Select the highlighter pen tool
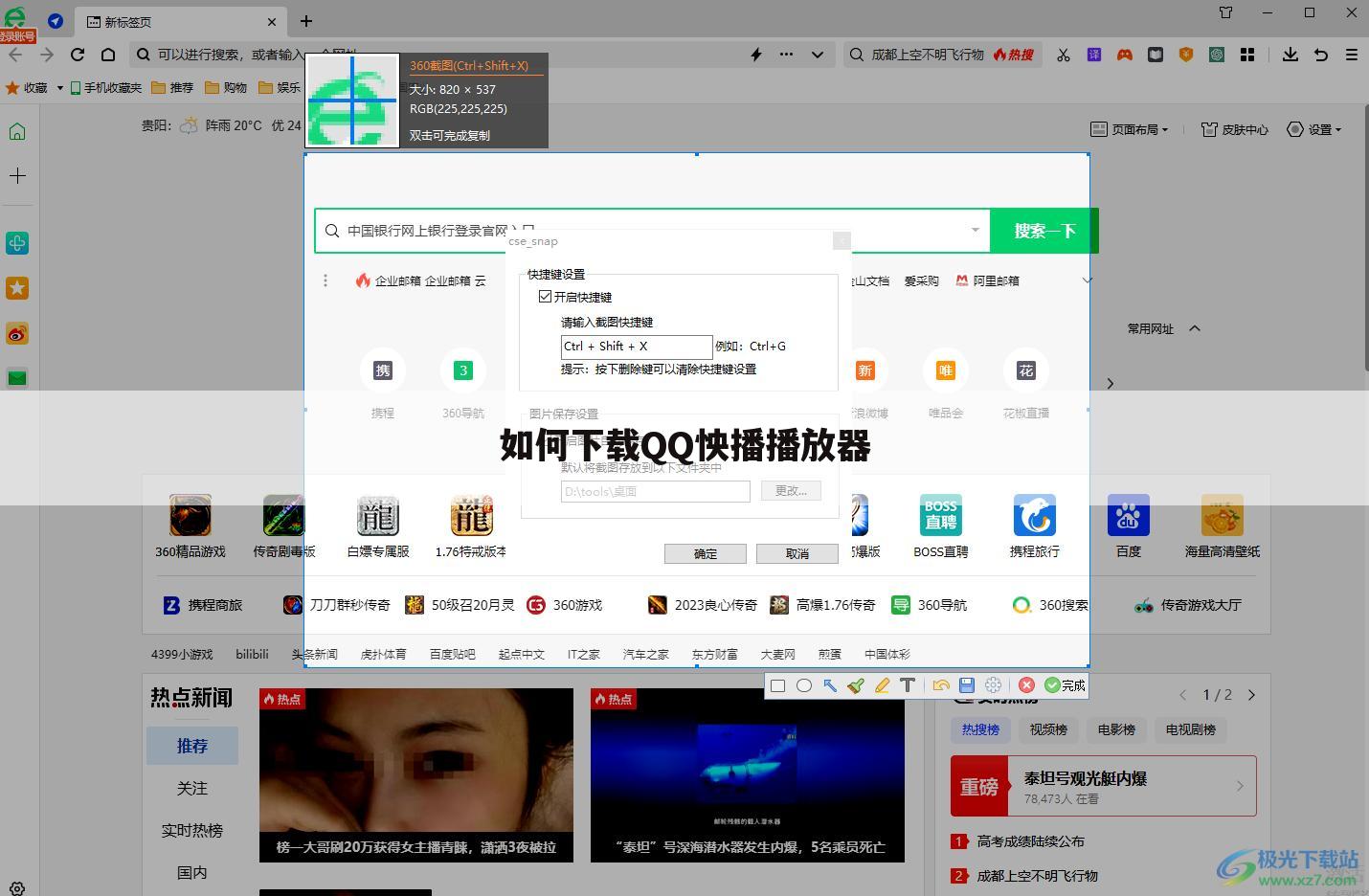Image resolution: width=1369 pixels, height=896 pixels. 882,685
